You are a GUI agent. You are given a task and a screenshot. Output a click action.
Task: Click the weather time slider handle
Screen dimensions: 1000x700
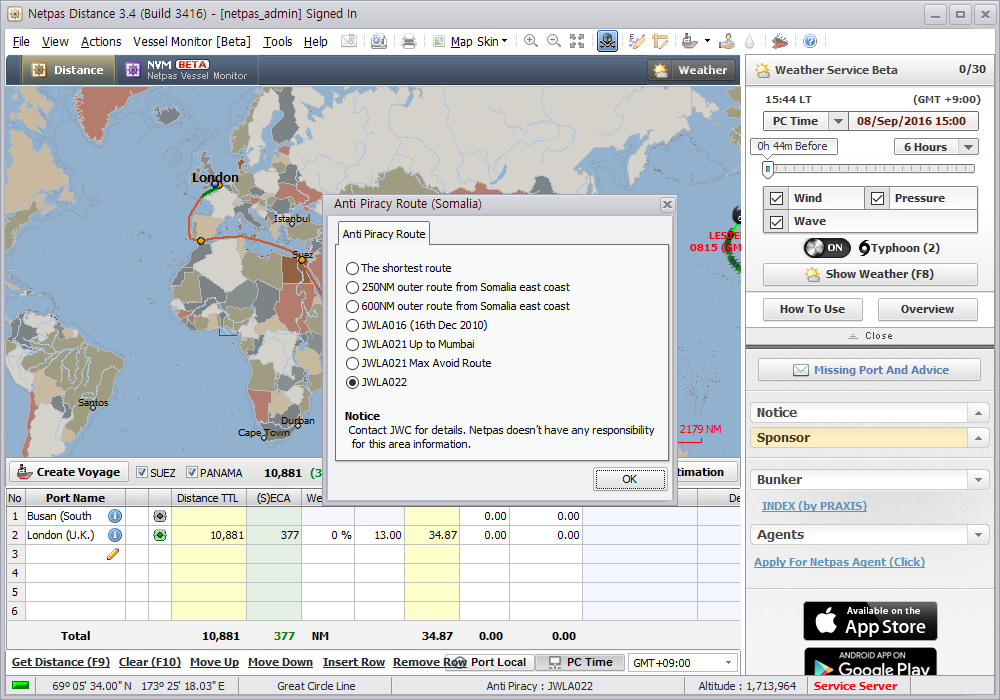click(768, 169)
